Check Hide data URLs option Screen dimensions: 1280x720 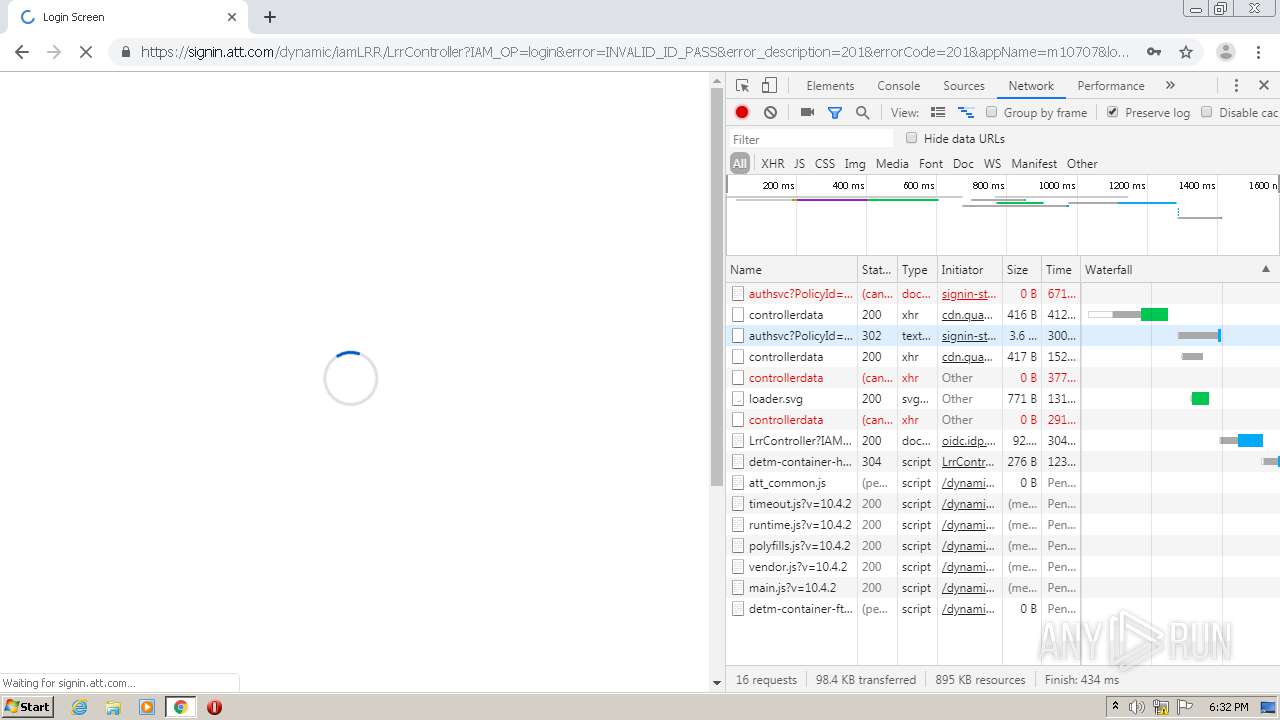[x=912, y=138]
